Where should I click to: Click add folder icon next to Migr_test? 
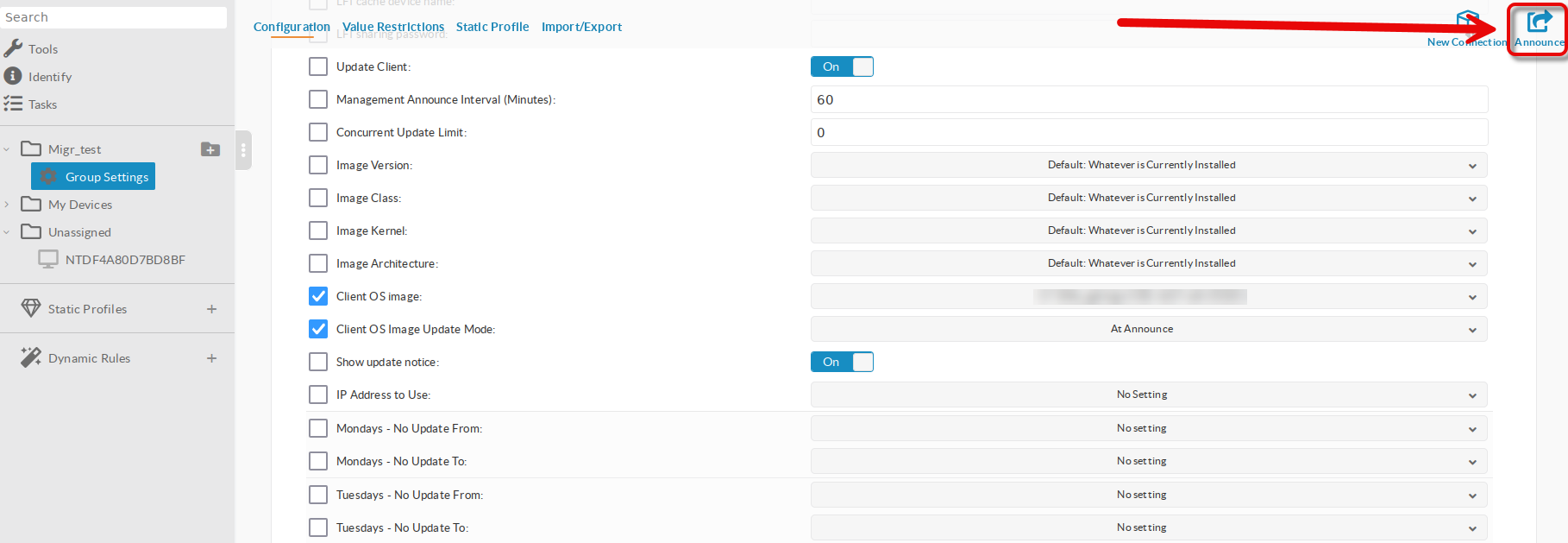pyautogui.click(x=210, y=149)
